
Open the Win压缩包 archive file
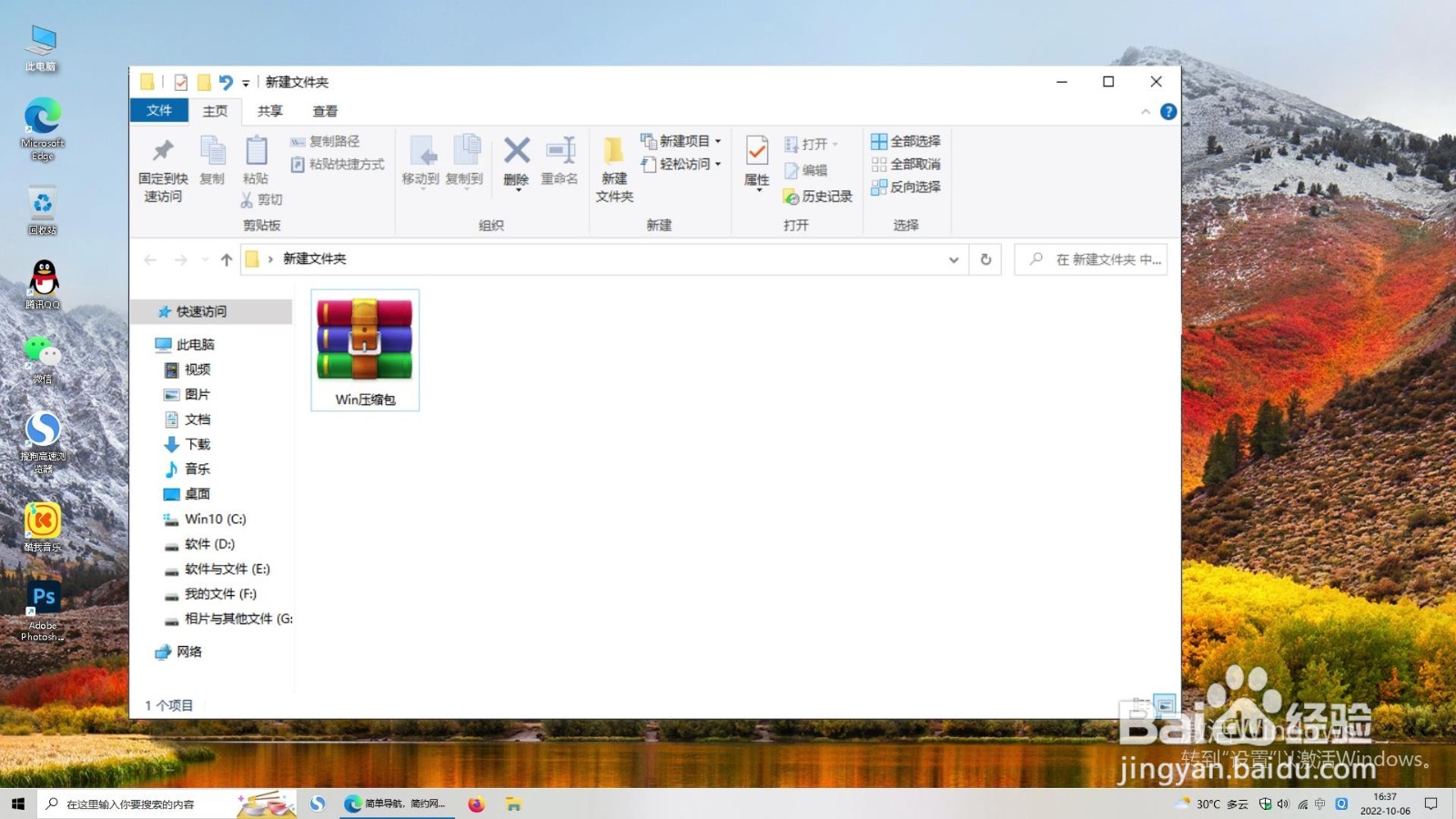[x=364, y=341]
